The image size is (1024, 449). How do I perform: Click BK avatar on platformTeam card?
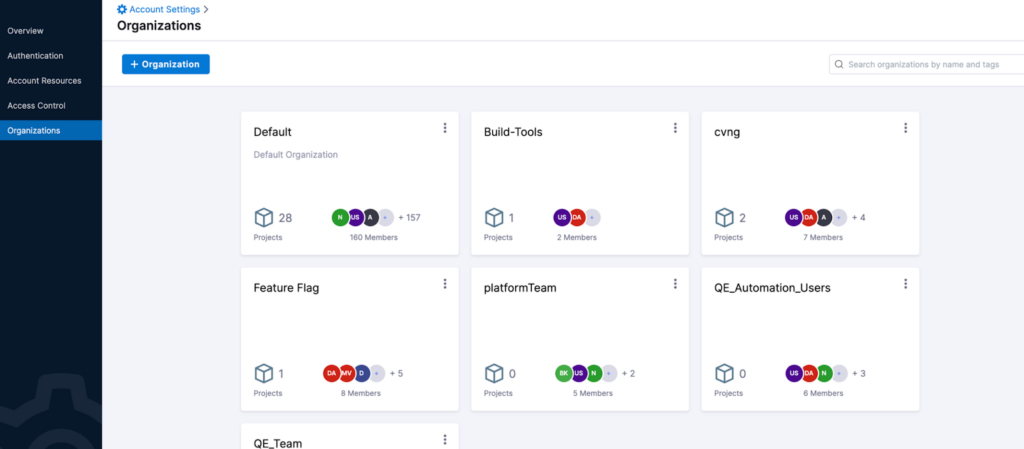point(564,373)
